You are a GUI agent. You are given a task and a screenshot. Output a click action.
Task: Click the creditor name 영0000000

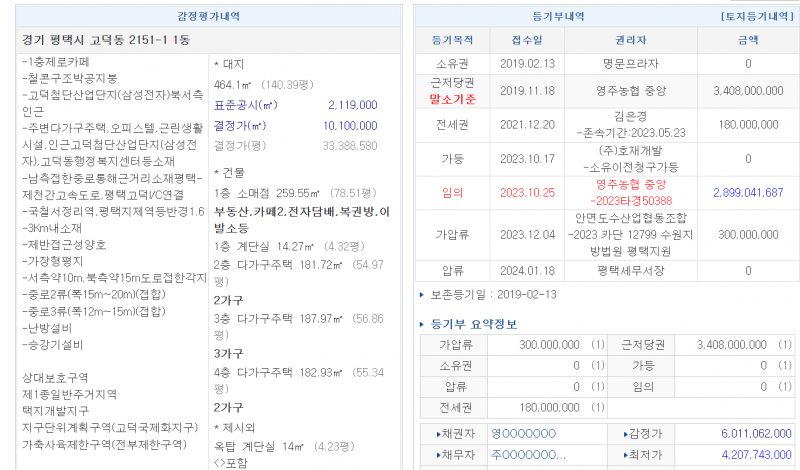coord(523,433)
